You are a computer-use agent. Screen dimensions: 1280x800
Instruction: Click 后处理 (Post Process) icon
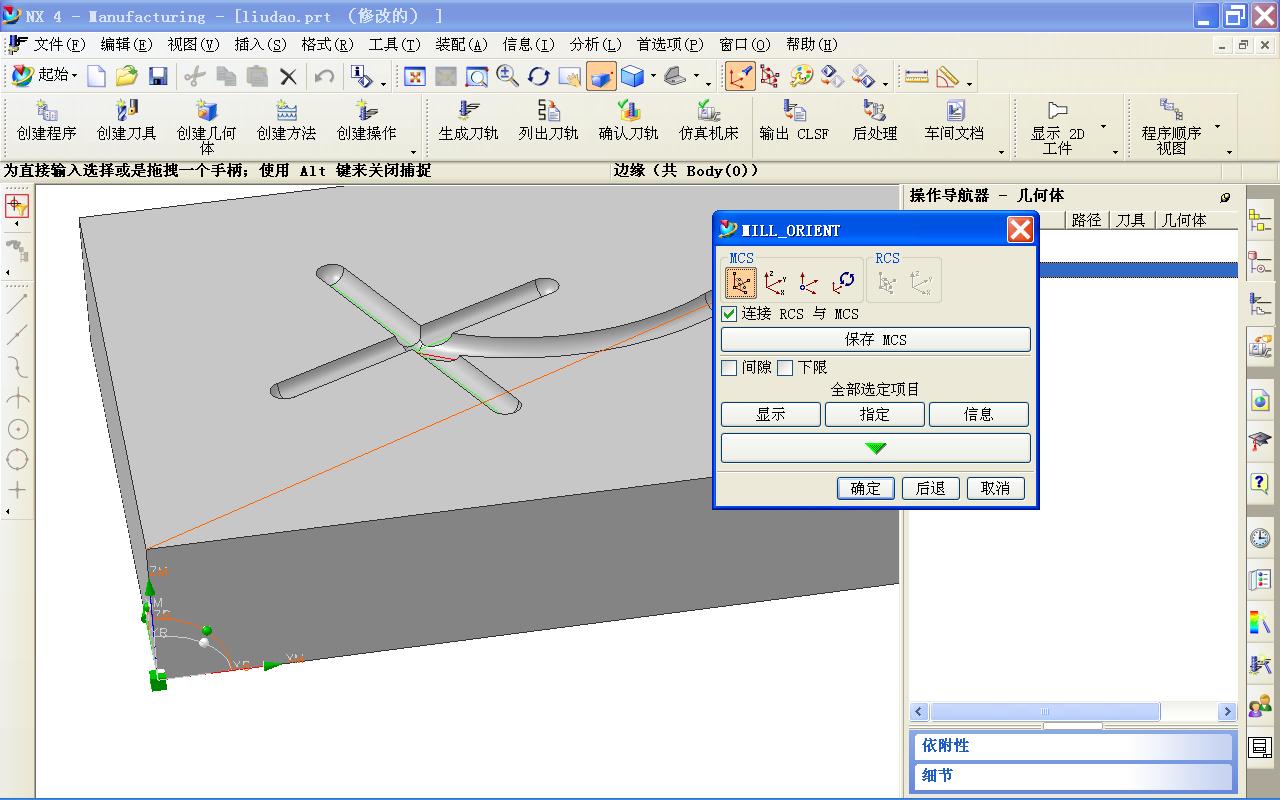pyautogui.click(x=875, y=121)
